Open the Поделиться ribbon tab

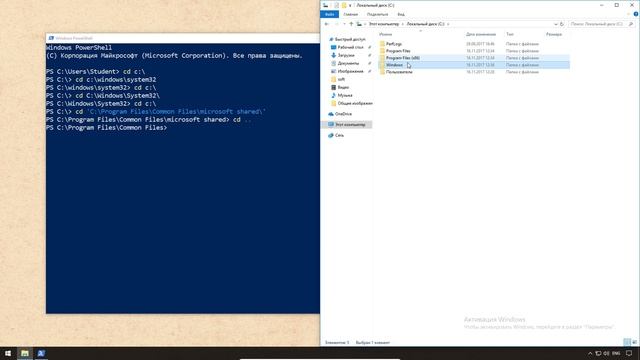tap(377, 14)
